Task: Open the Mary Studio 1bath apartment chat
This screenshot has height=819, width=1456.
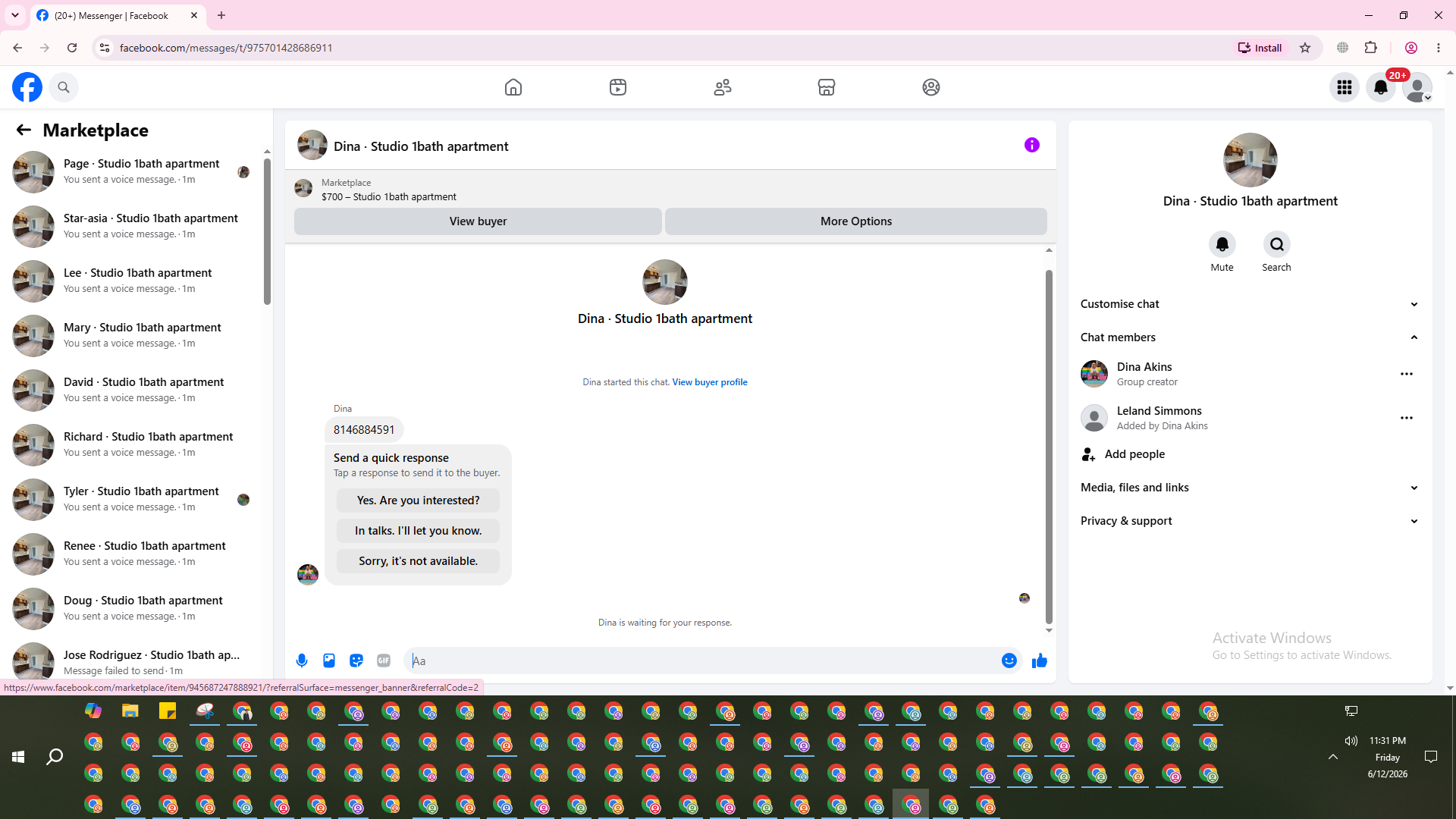Action: (133, 335)
